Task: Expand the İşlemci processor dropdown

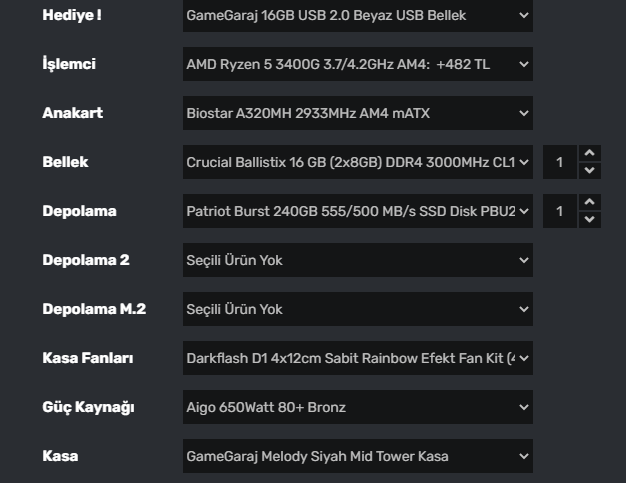Action: pos(357,65)
